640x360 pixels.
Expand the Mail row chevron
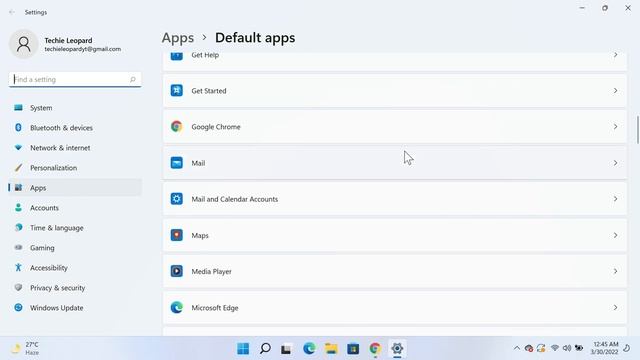point(615,163)
